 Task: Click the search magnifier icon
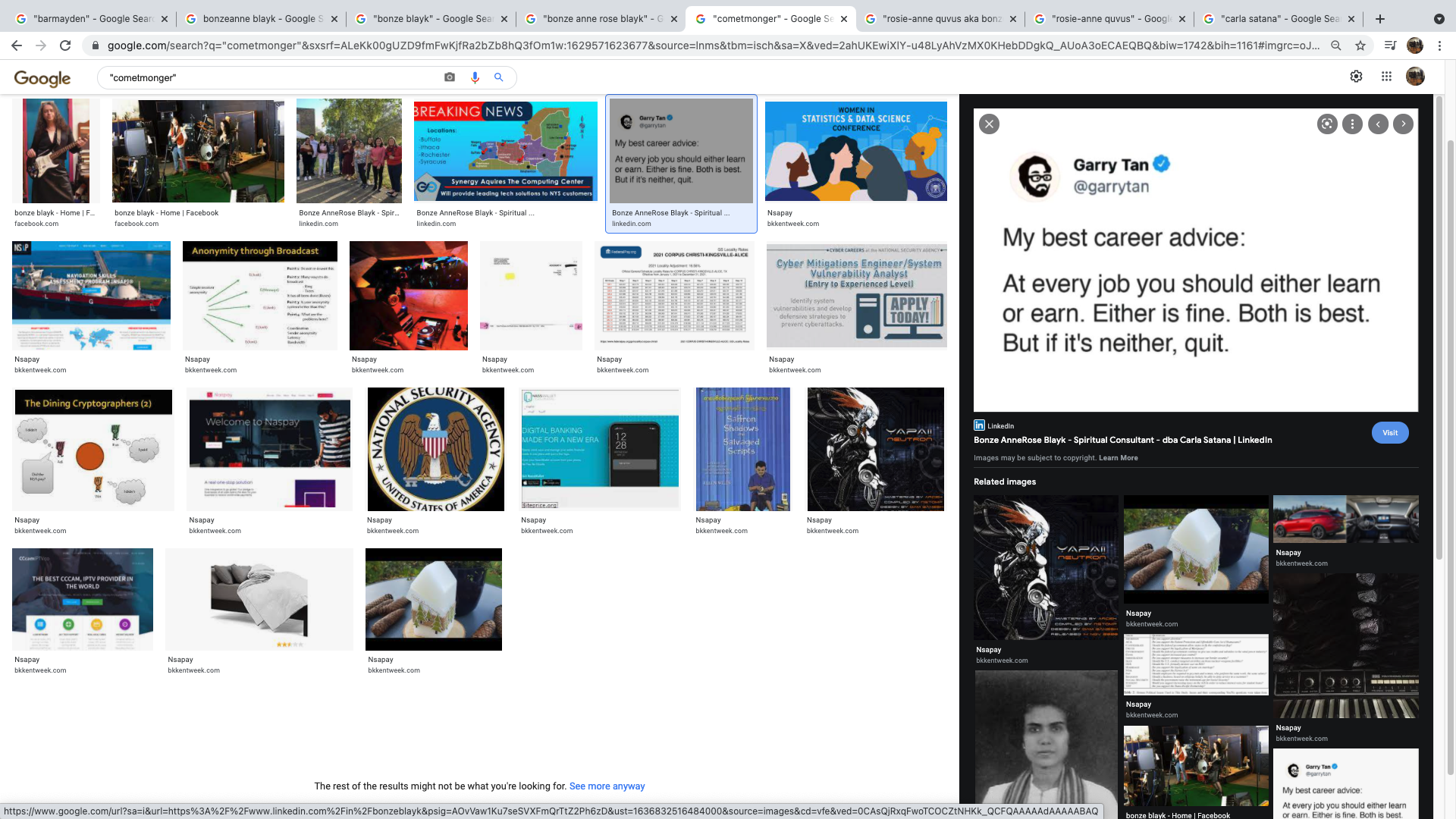498,77
